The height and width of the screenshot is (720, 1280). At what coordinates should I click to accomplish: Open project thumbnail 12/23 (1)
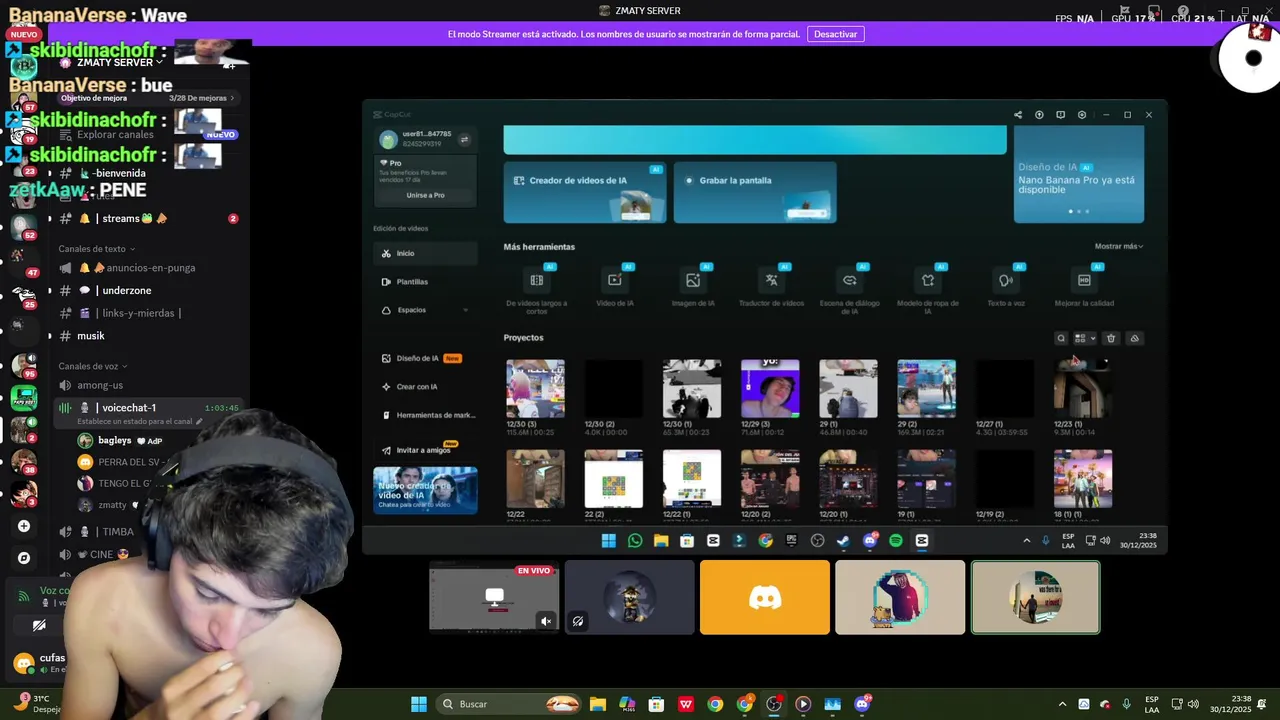pos(1083,388)
